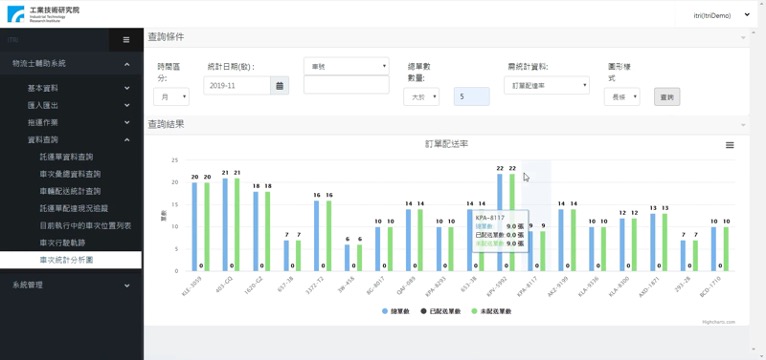Open the 大於 comparison dropdown

pyautogui.click(x=422, y=97)
